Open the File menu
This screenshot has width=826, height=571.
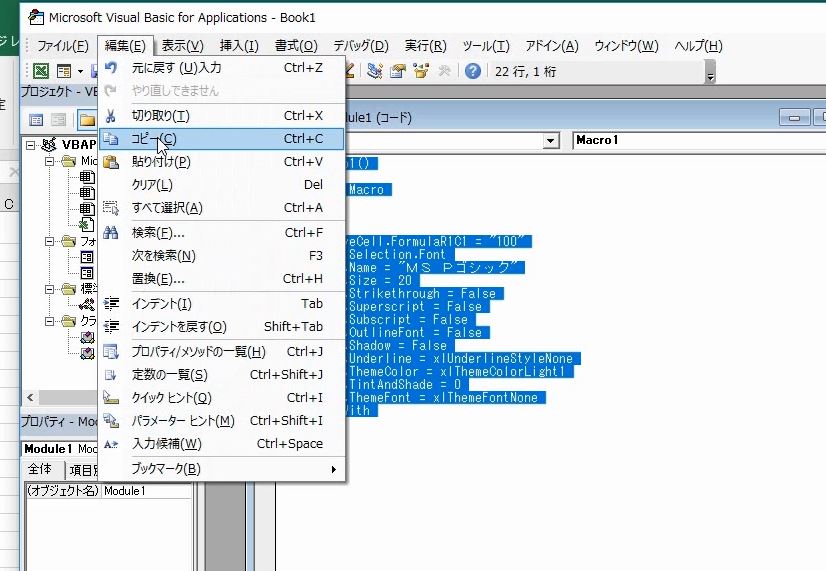click(x=63, y=46)
